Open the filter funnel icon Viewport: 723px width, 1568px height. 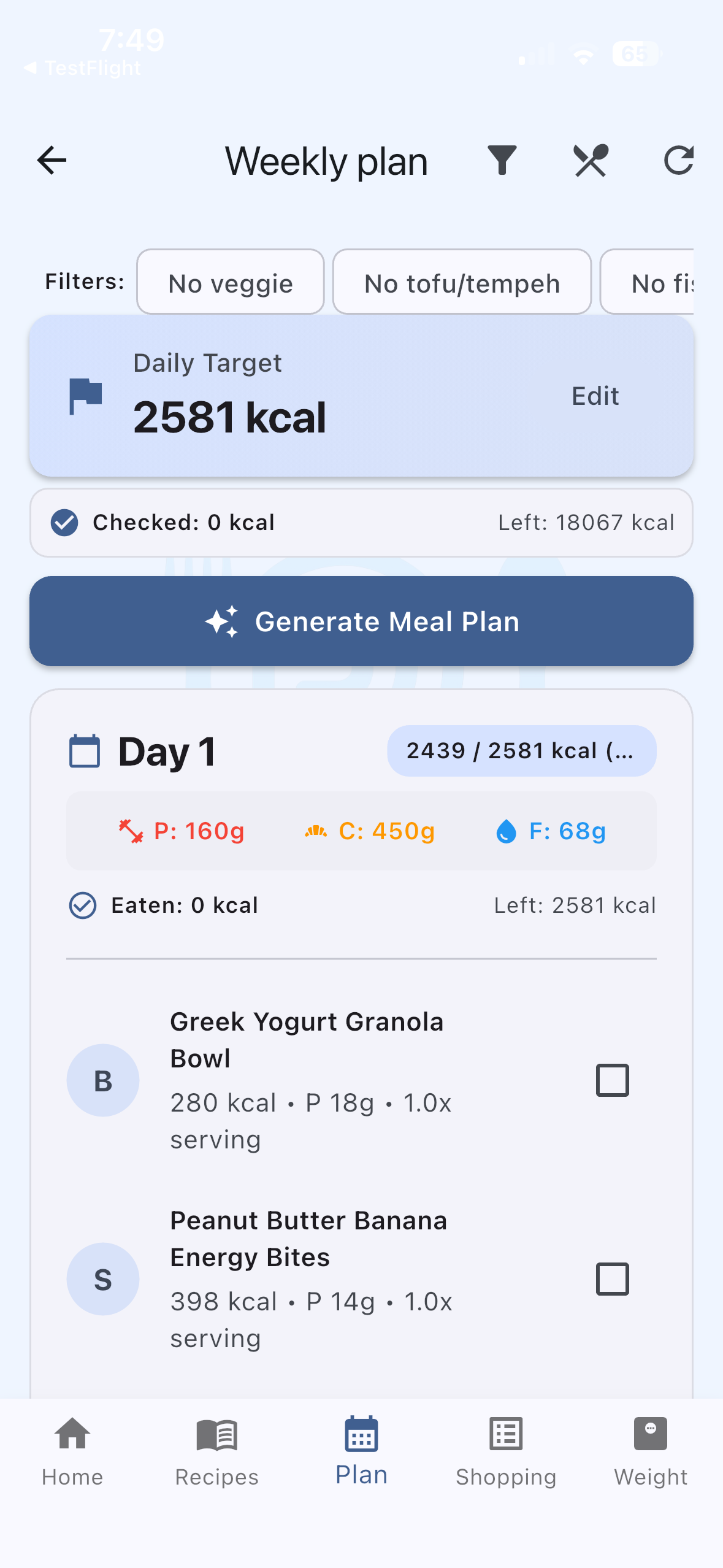(502, 161)
